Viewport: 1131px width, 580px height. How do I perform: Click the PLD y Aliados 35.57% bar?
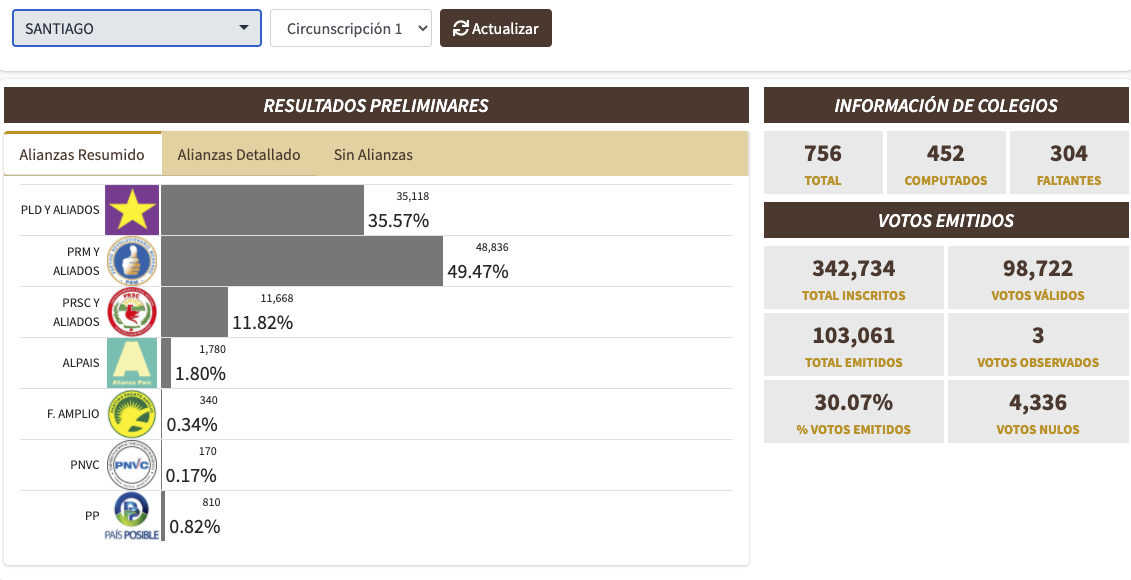tap(262, 210)
